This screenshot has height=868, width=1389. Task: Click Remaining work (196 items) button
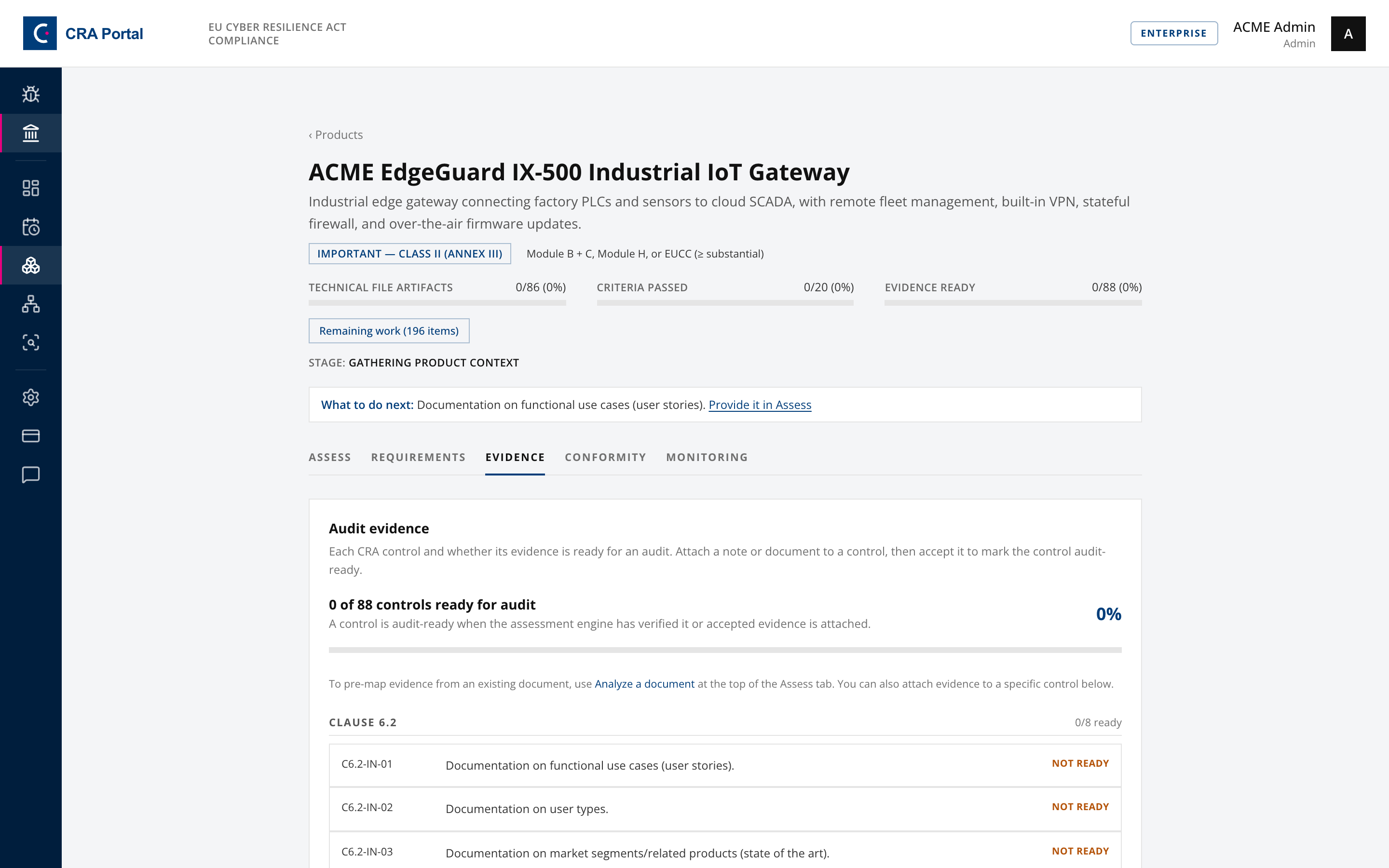point(389,331)
